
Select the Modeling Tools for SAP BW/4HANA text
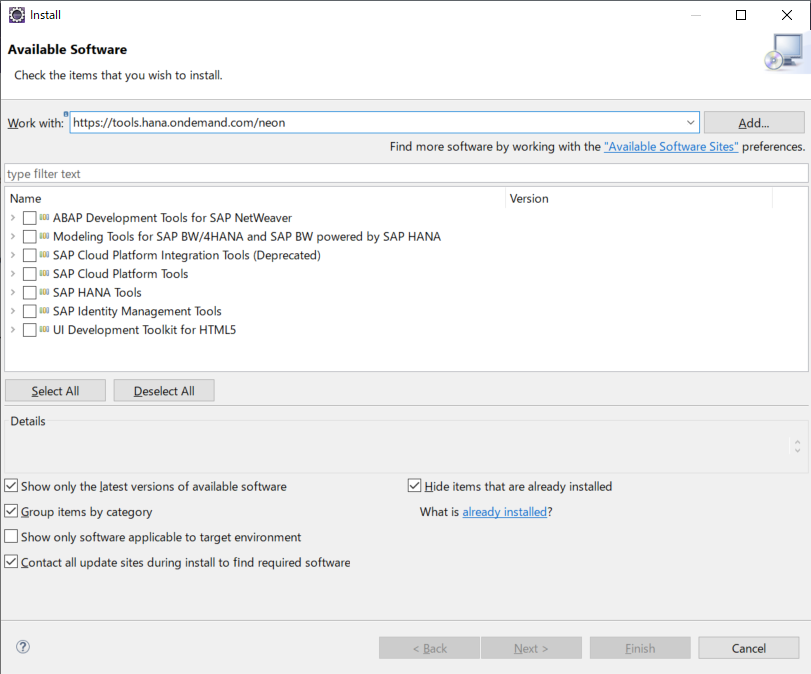(x=247, y=236)
